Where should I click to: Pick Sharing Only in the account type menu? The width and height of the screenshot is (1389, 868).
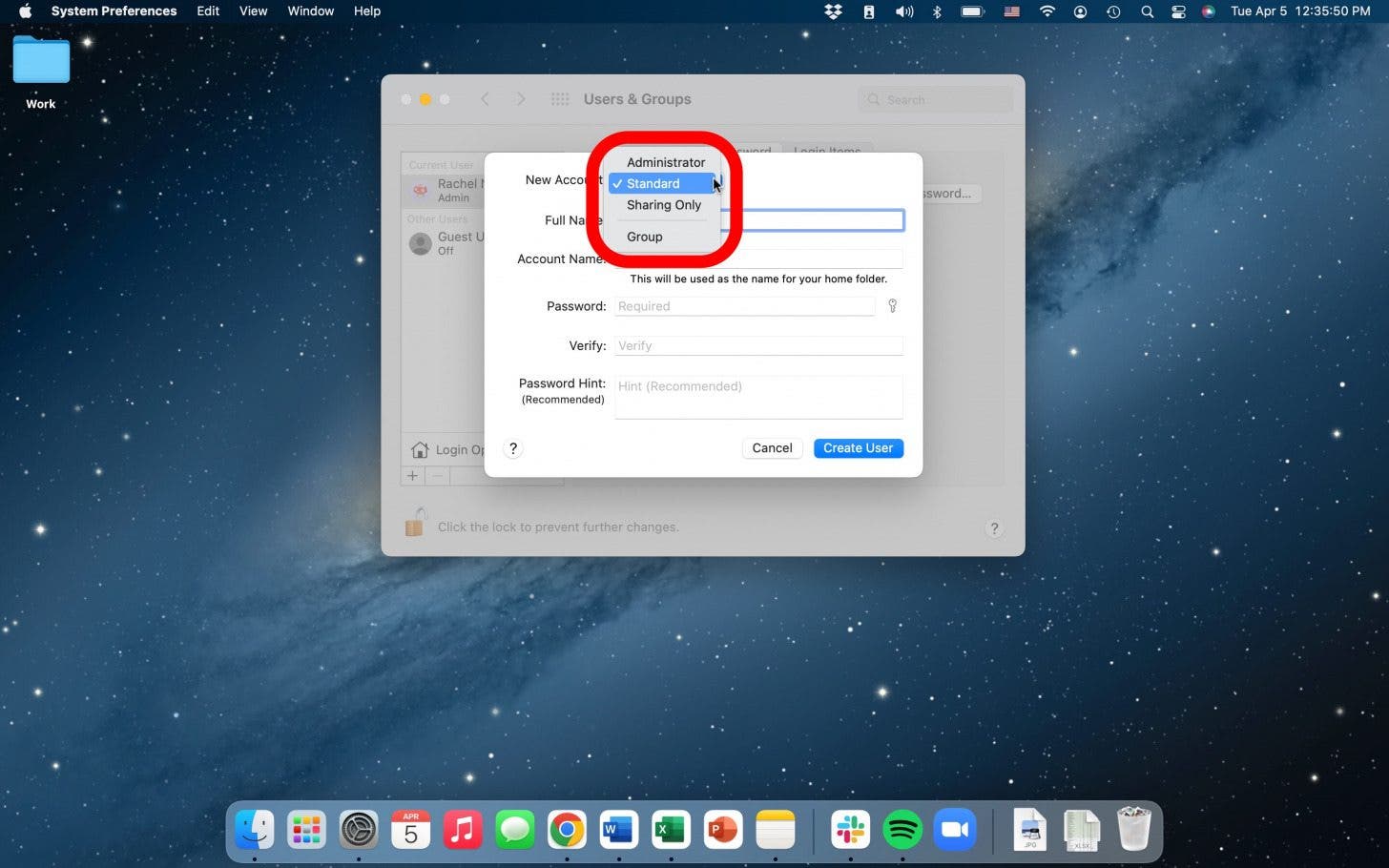[x=663, y=205]
